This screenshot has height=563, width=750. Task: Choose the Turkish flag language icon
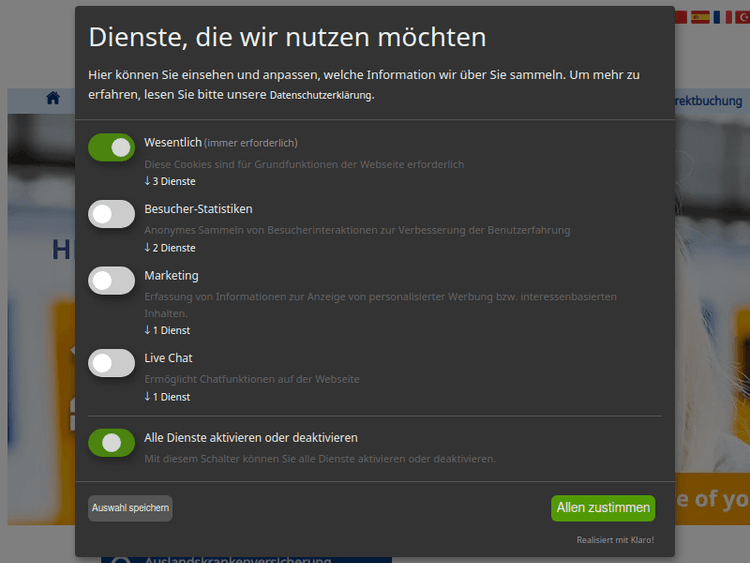742,17
